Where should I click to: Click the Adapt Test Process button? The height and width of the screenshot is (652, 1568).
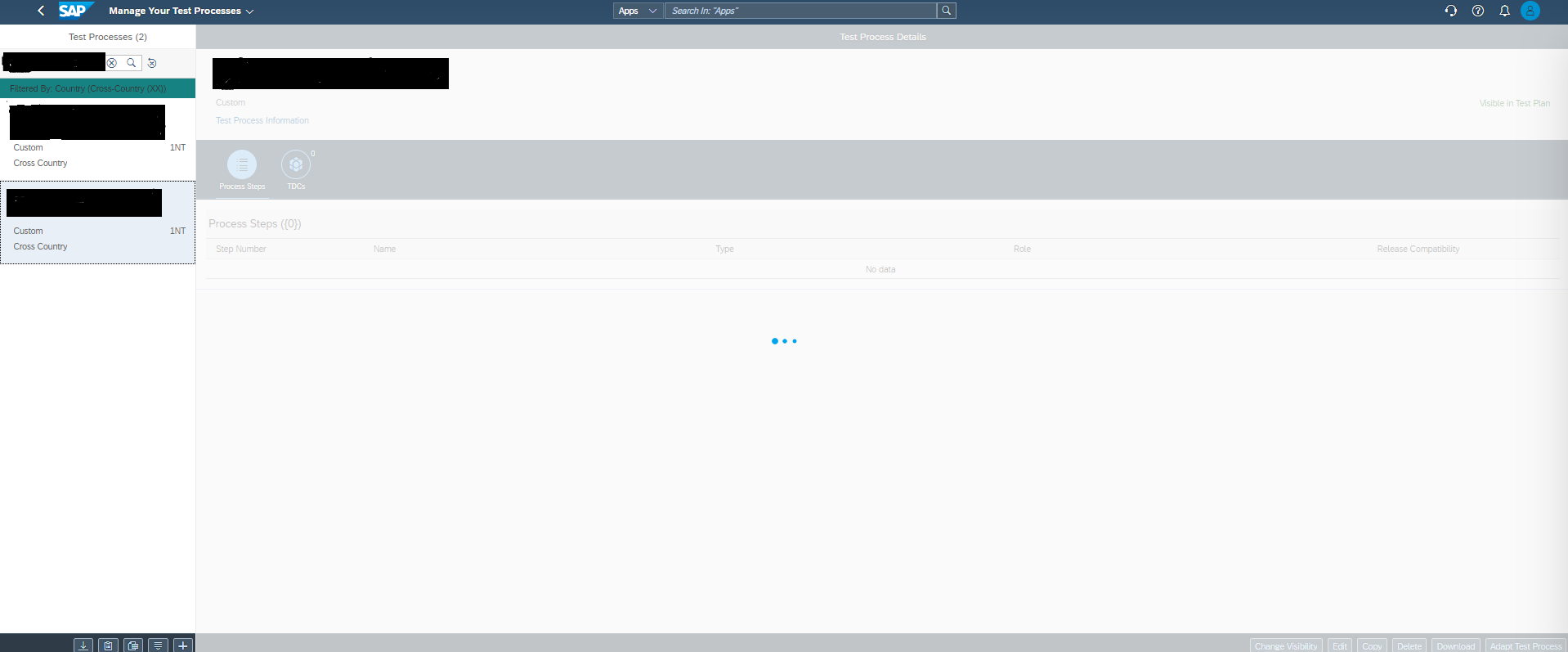(x=1525, y=645)
